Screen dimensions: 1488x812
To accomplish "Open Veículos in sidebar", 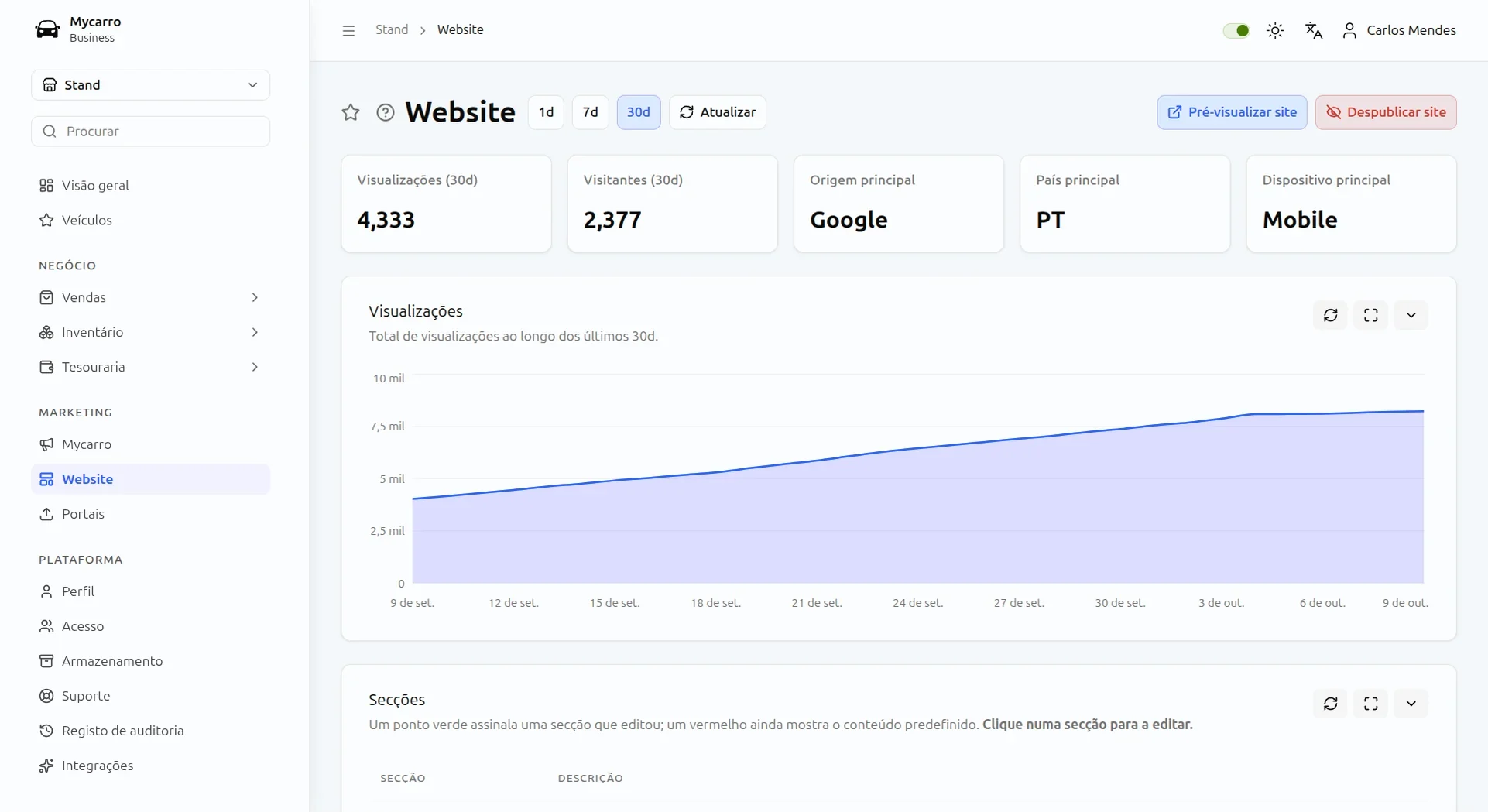I will [151, 221].
